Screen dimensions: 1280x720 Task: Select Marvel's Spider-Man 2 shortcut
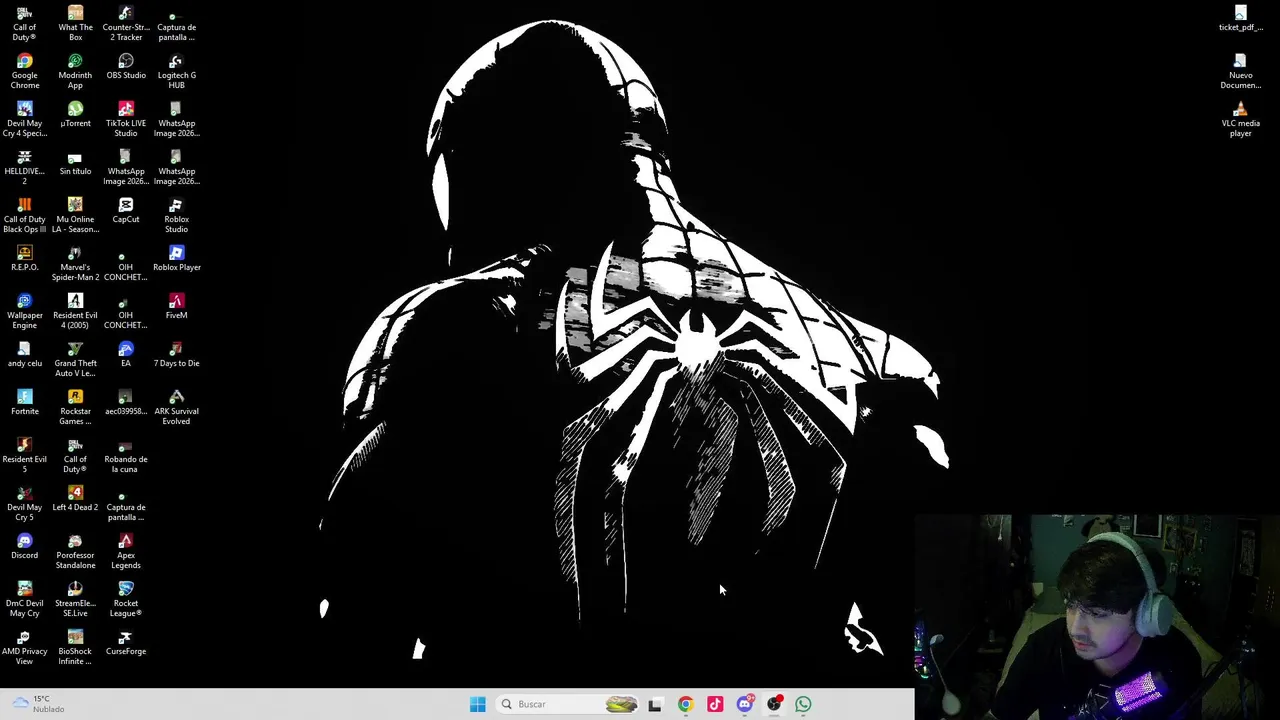75,264
